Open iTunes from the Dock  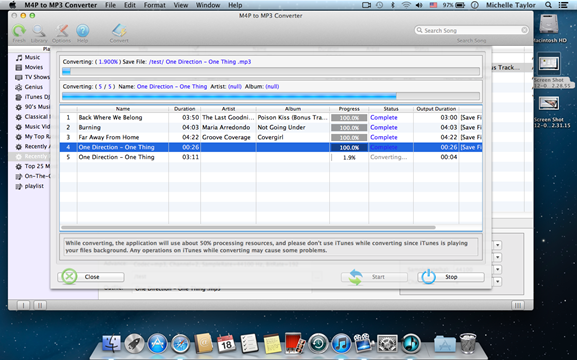[x=341, y=343]
